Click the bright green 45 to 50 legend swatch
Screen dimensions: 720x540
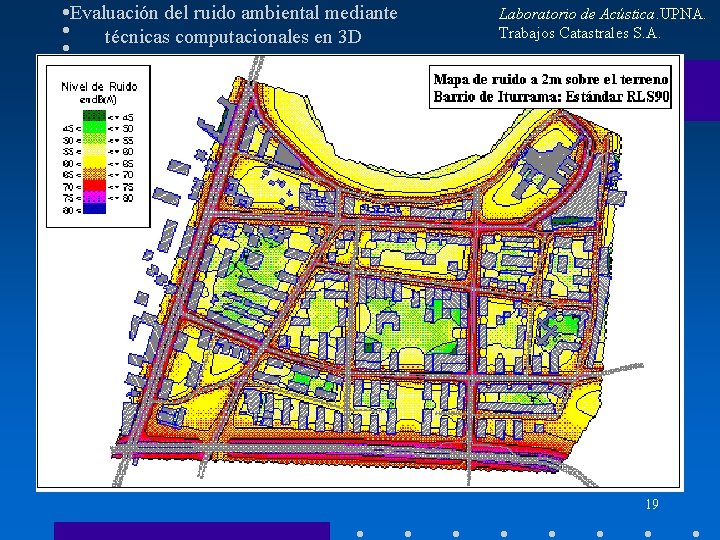pos(95,128)
